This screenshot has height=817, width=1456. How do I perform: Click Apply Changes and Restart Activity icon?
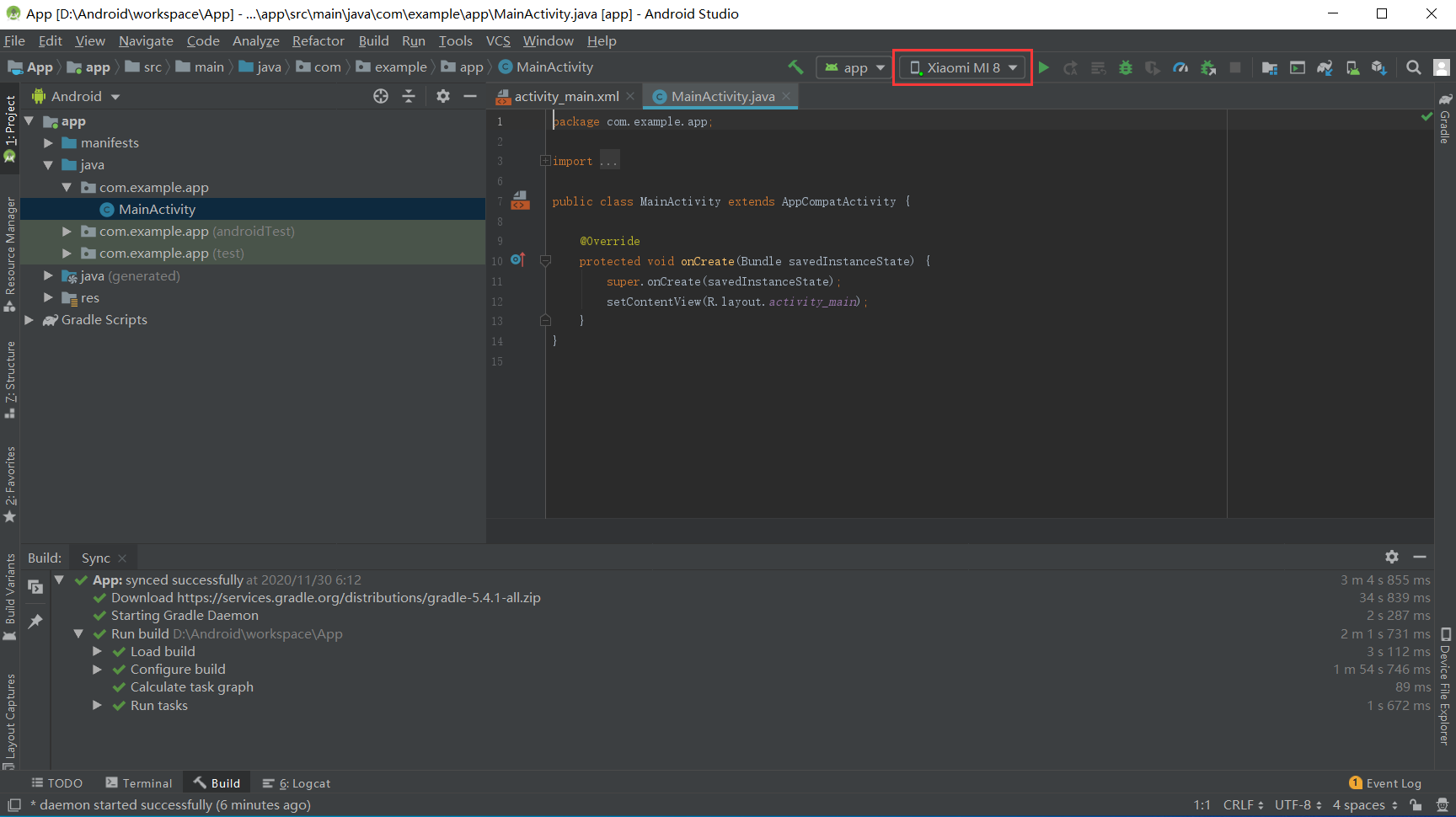pyautogui.click(x=1071, y=67)
